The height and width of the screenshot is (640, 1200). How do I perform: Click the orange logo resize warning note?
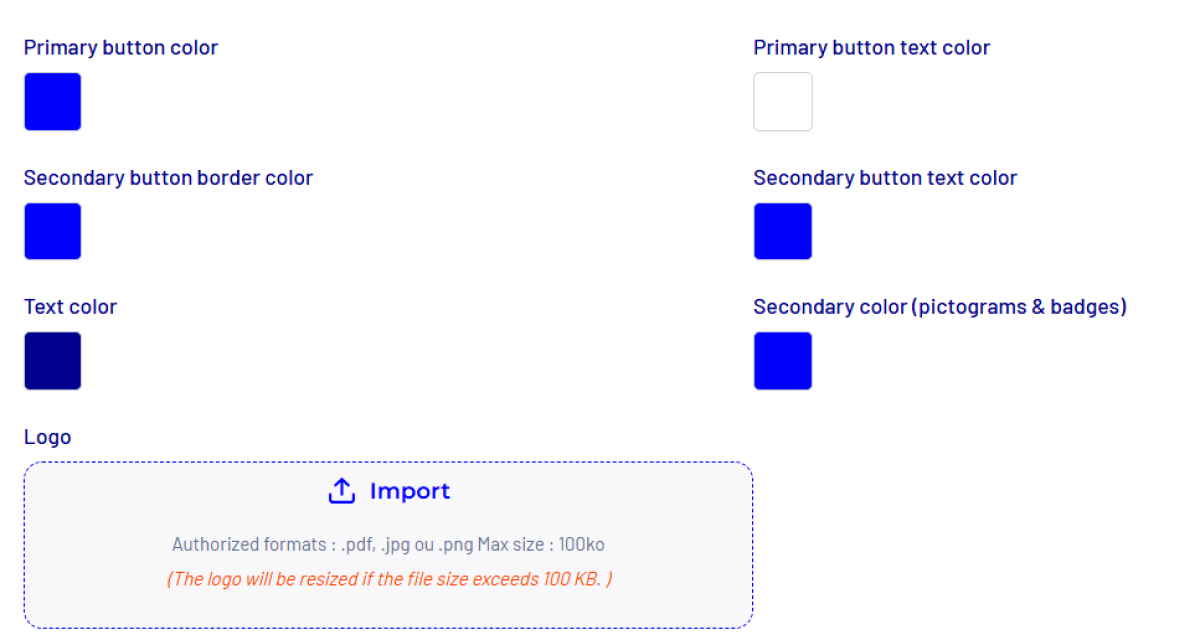click(x=389, y=579)
